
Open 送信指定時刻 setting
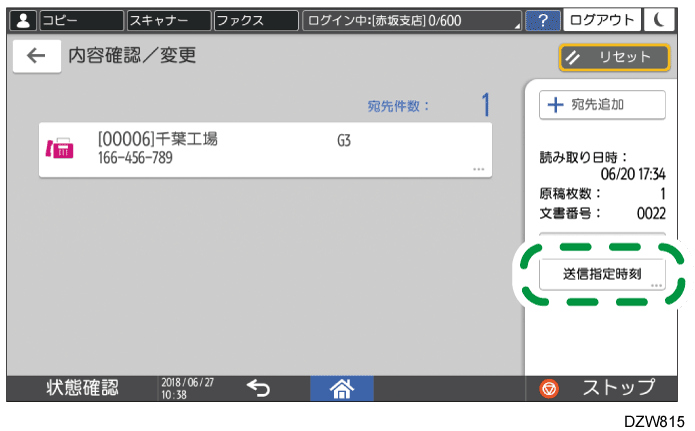602,274
